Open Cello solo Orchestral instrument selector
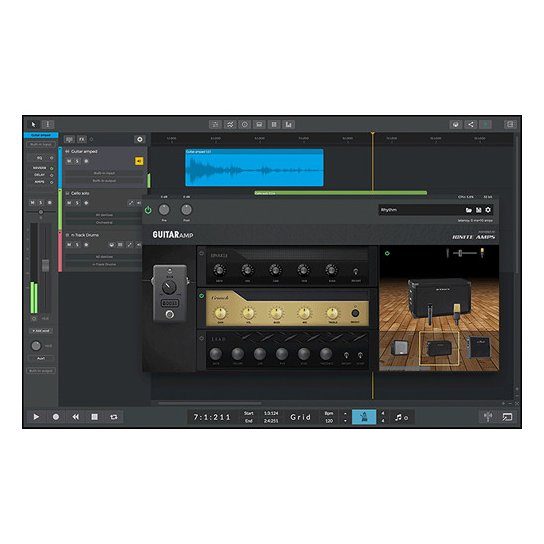The width and height of the screenshot is (544, 544). [x=104, y=222]
